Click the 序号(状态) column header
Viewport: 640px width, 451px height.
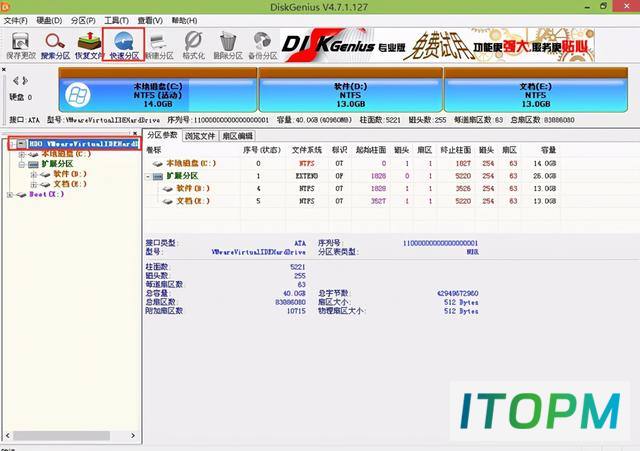262,150
